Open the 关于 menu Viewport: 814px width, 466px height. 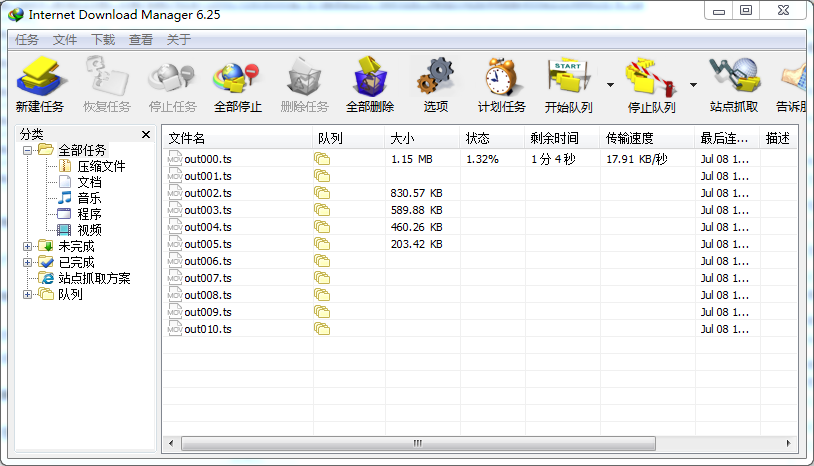point(179,39)
